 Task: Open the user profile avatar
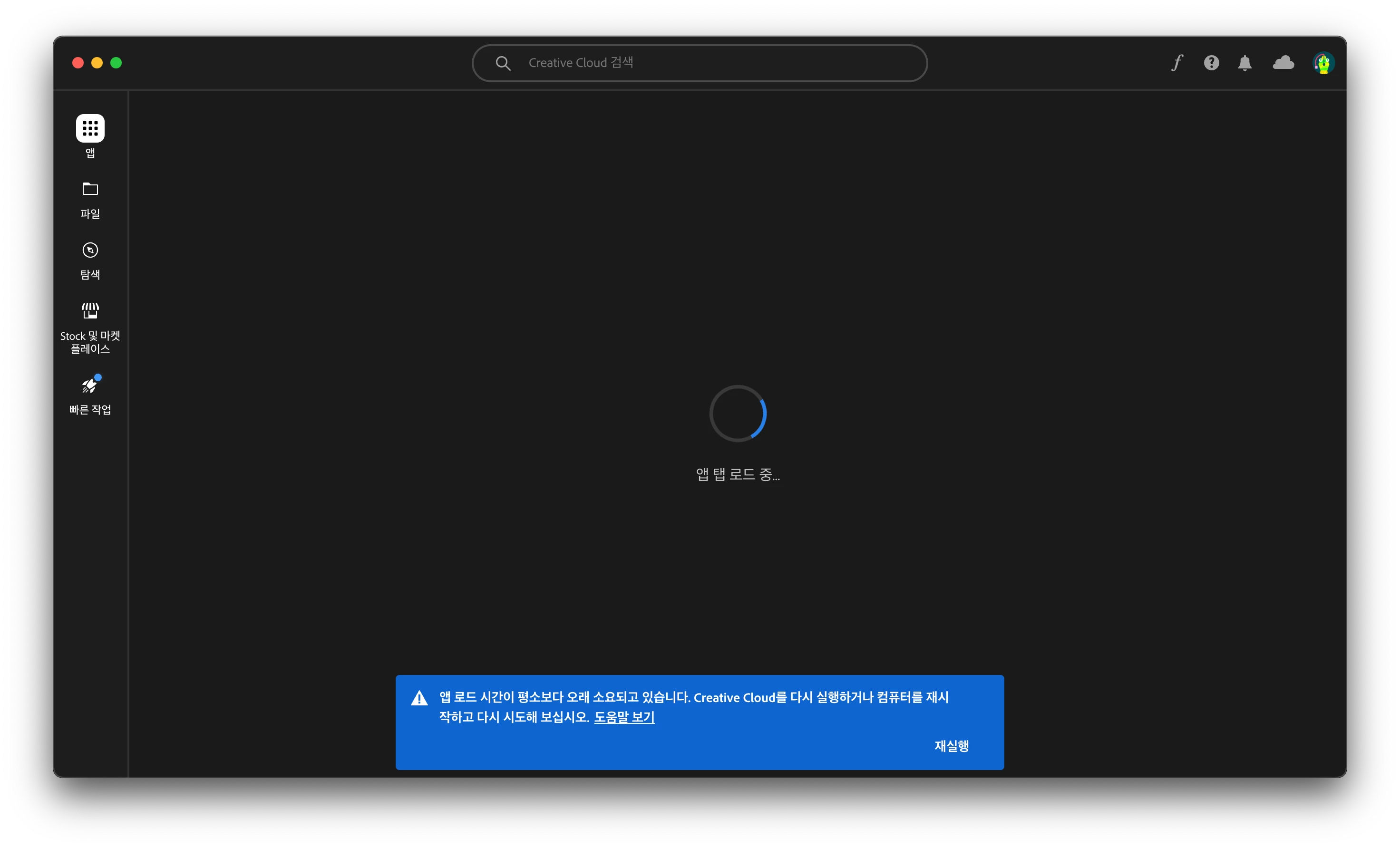(x=1323, y=62)
